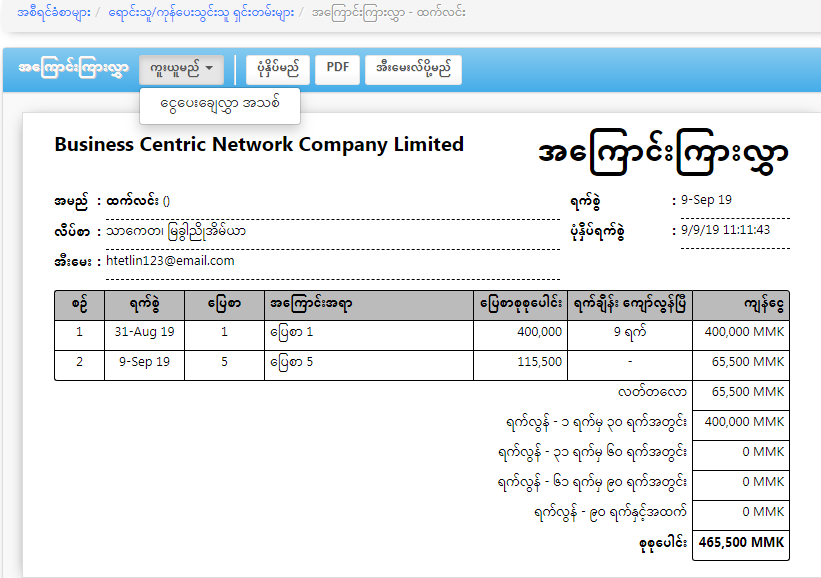Click the overdue value 9 ရက်
The image size is (821, 578).
point(630,332)
